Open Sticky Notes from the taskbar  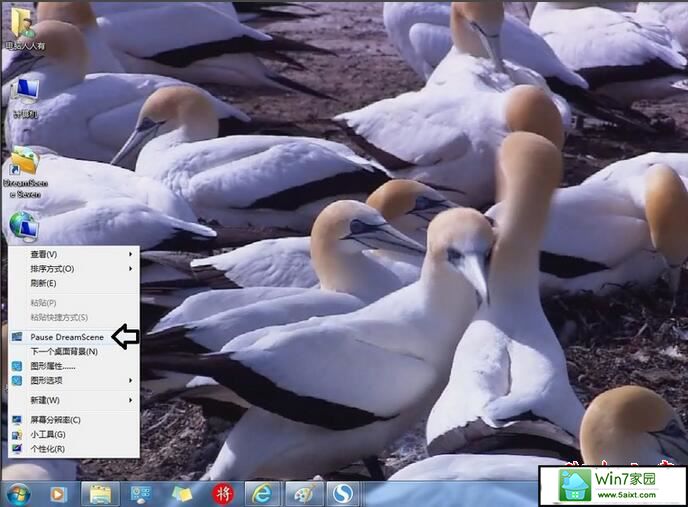tap(182, 494)
